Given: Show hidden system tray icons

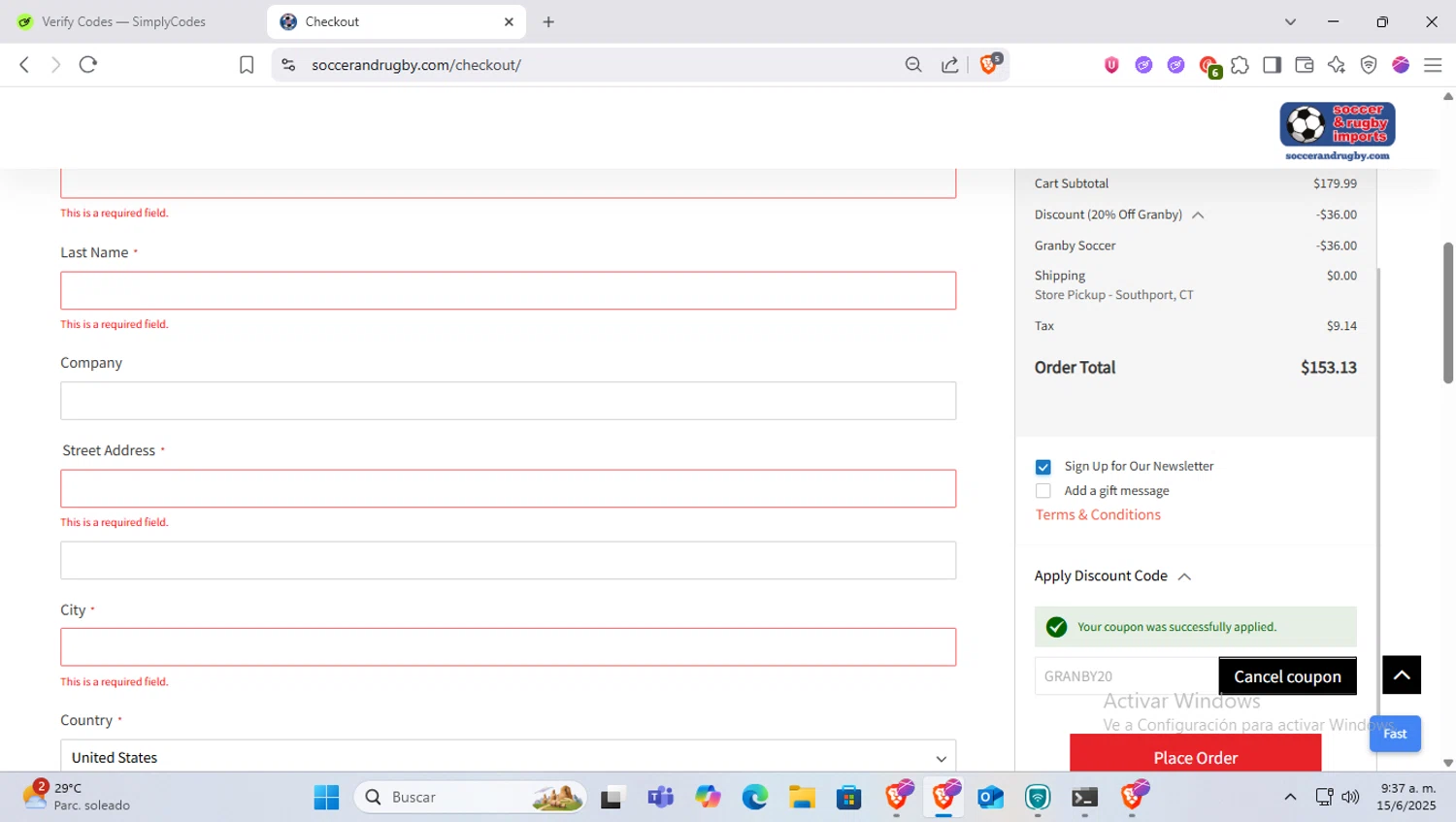Looking at the screenshot, I should 1290,797.
